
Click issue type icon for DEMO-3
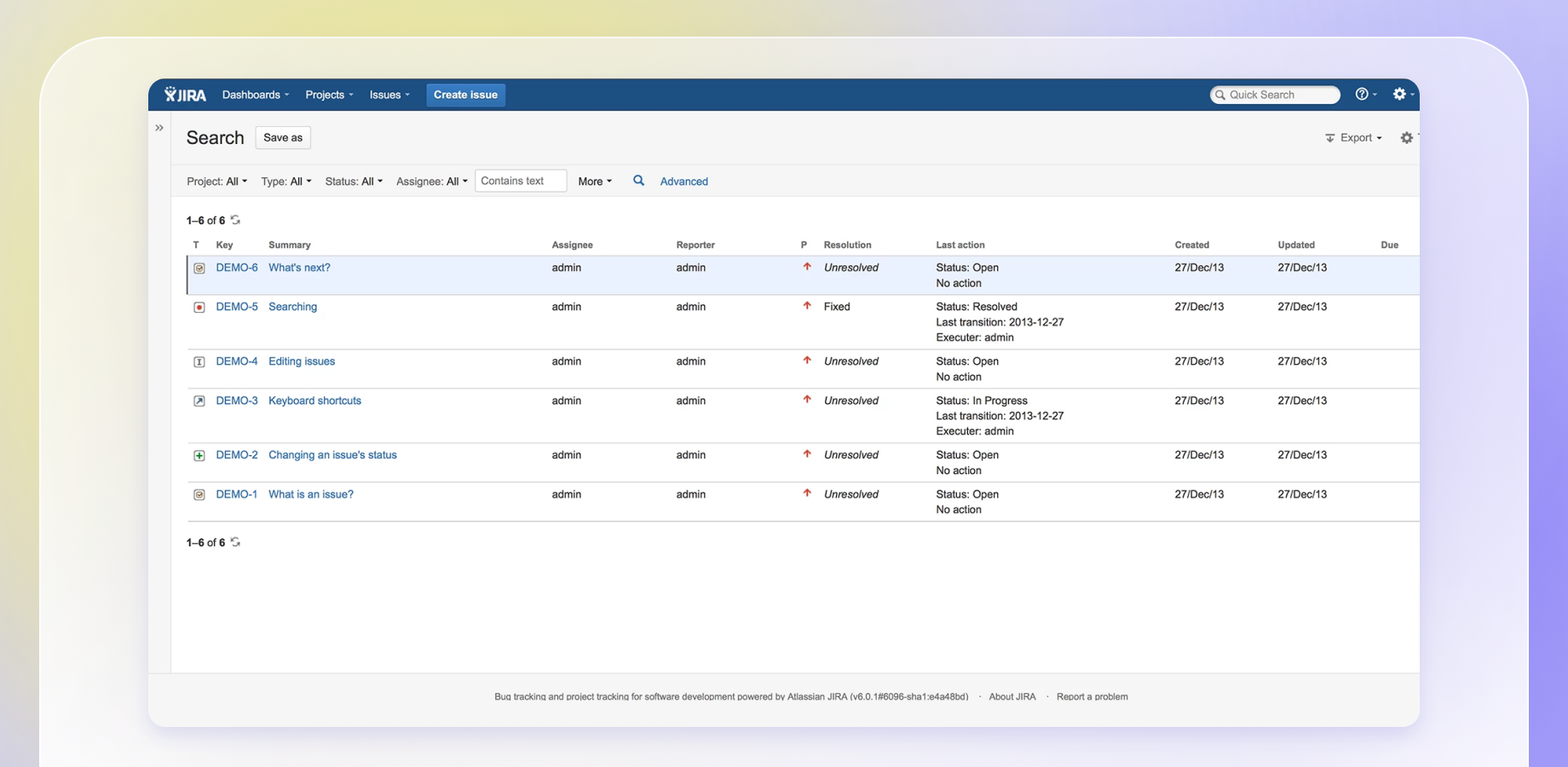click(199, 401)
